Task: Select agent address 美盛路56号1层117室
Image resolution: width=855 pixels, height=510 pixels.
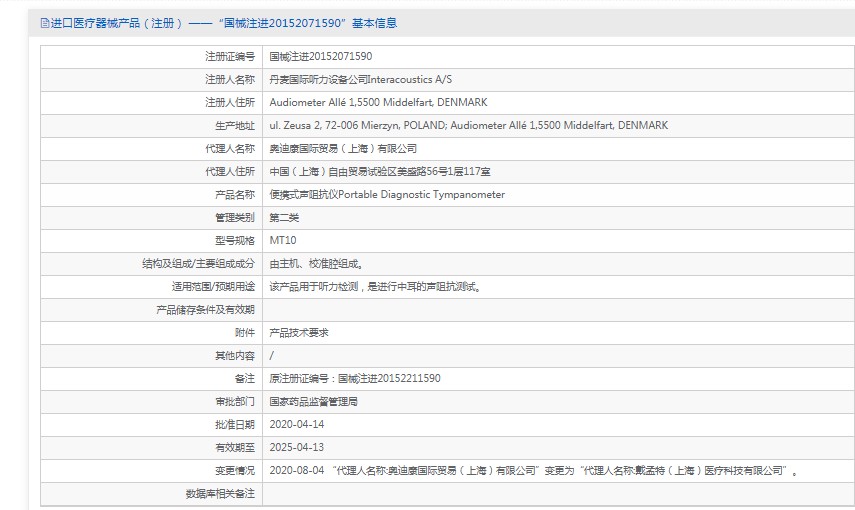Action: click(x=380, y=171)
